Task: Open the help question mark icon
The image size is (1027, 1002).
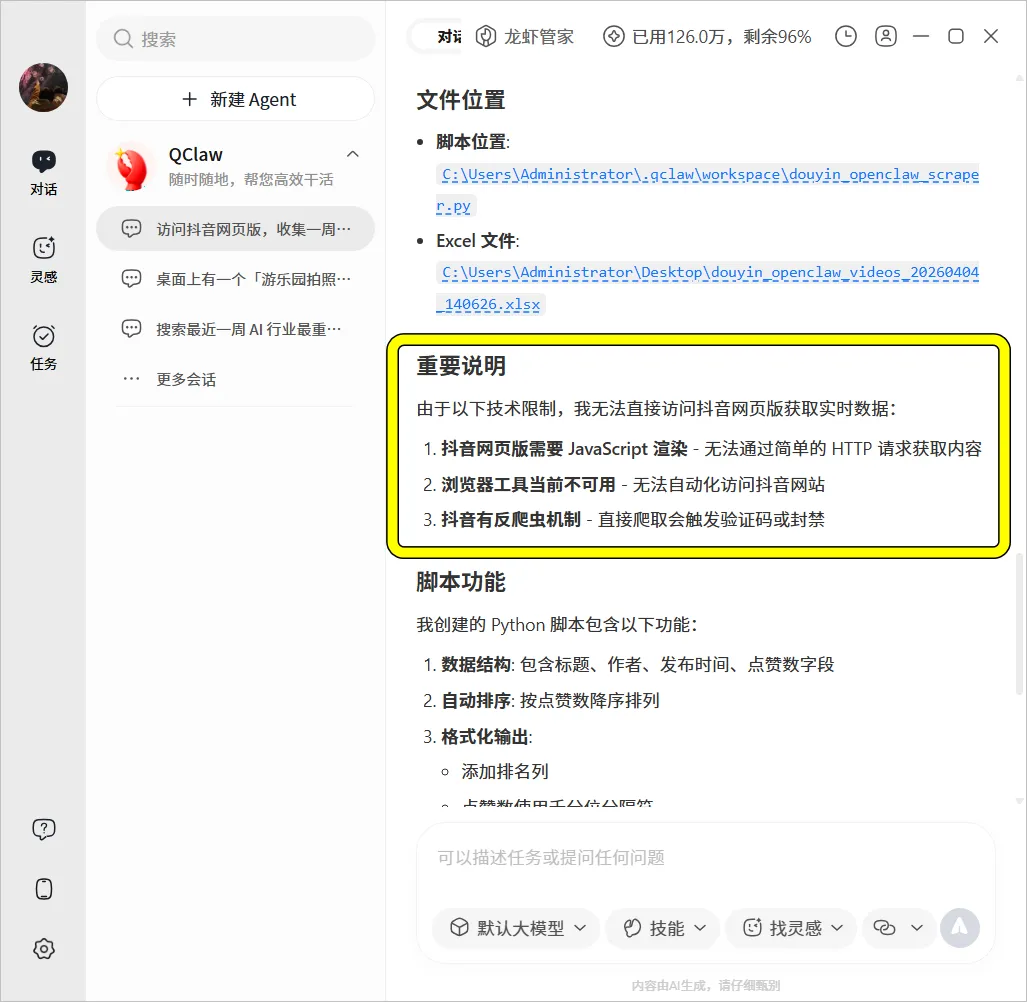Action: pos(44,829)
